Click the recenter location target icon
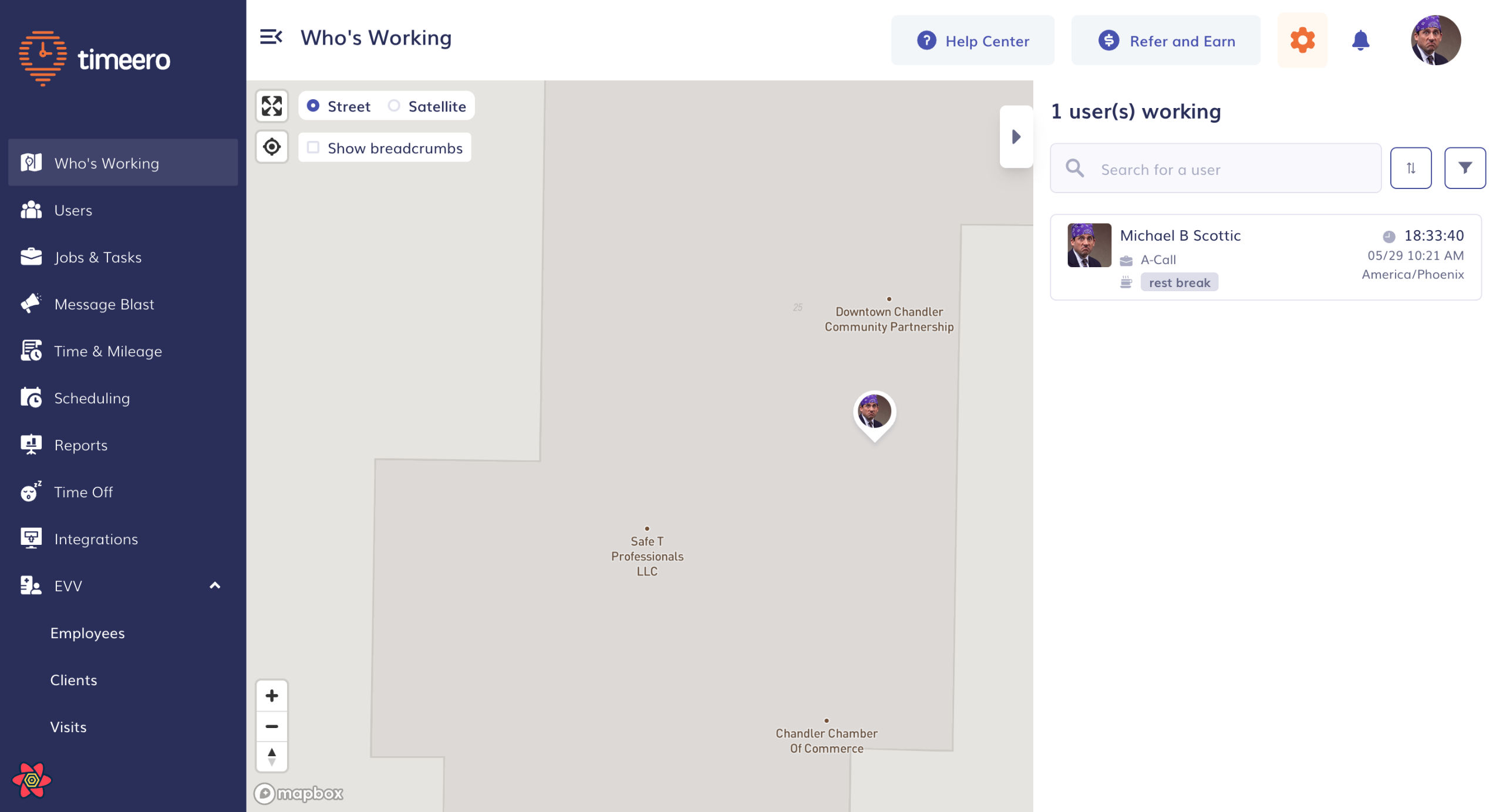 (271, 147)
